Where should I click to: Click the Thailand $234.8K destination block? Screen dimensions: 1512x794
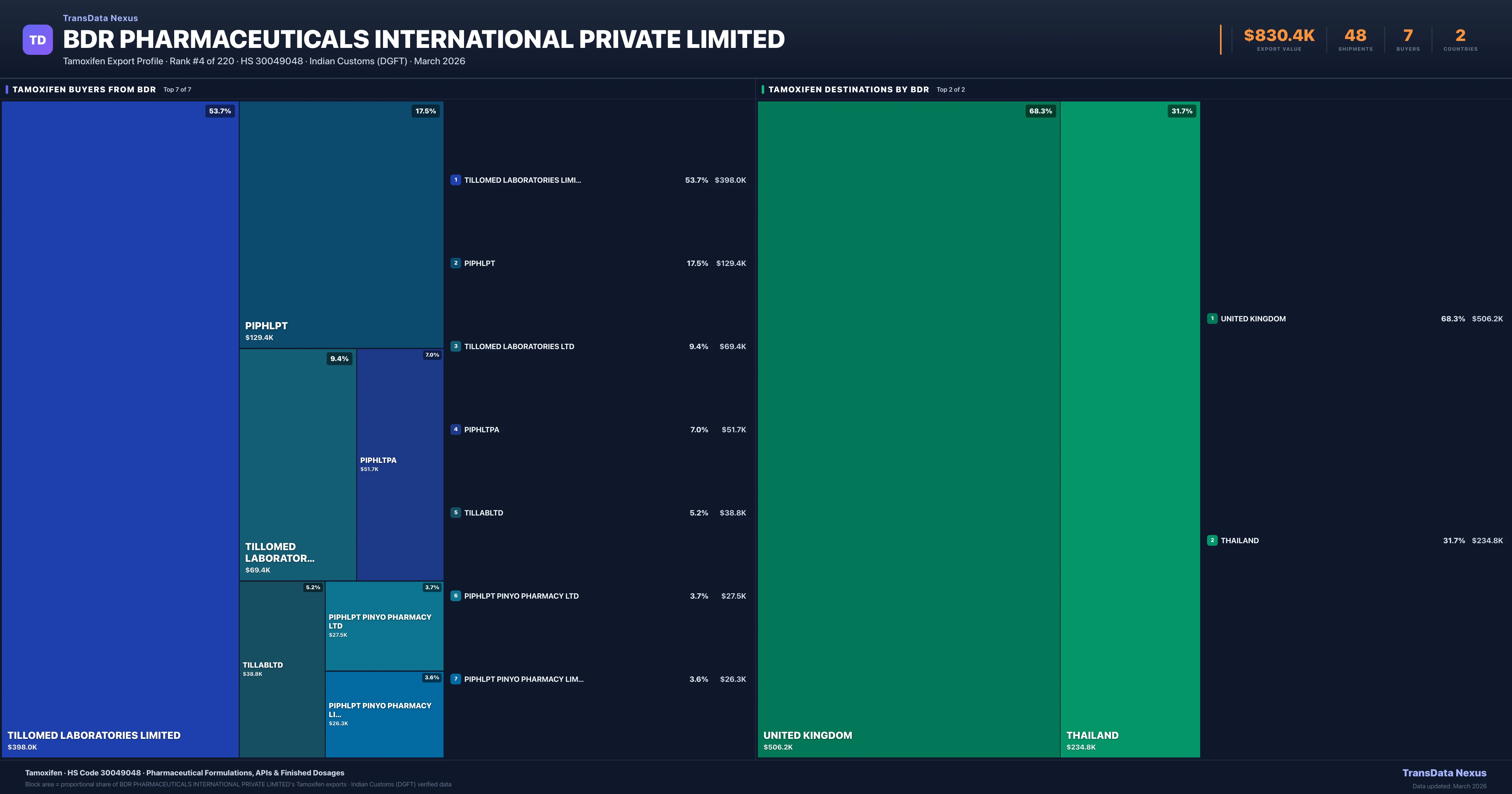pos(1129,429)
